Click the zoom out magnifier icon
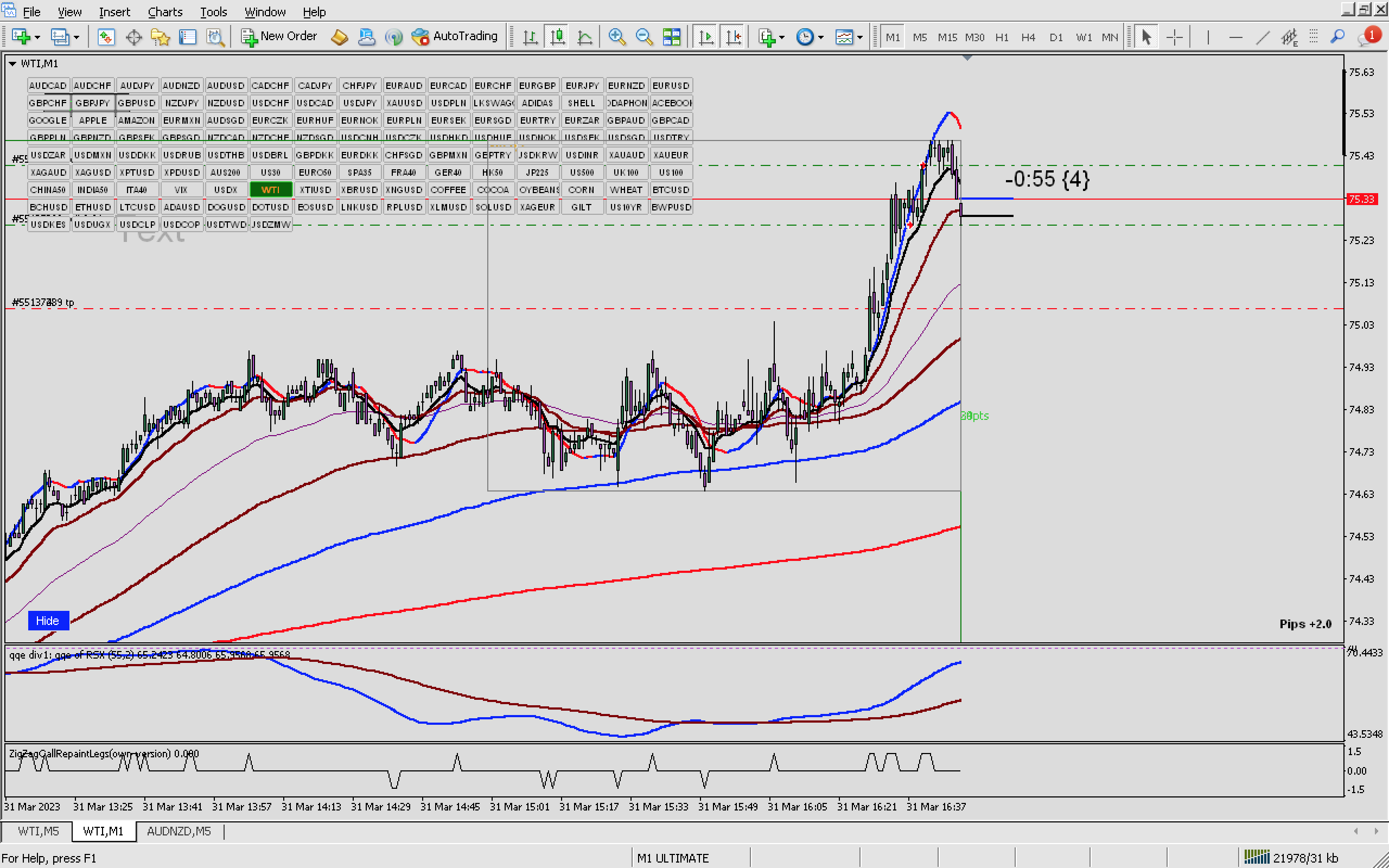The height and width of the screenshot is (868, 1389). pyautogui.click(x=644, y=37)
